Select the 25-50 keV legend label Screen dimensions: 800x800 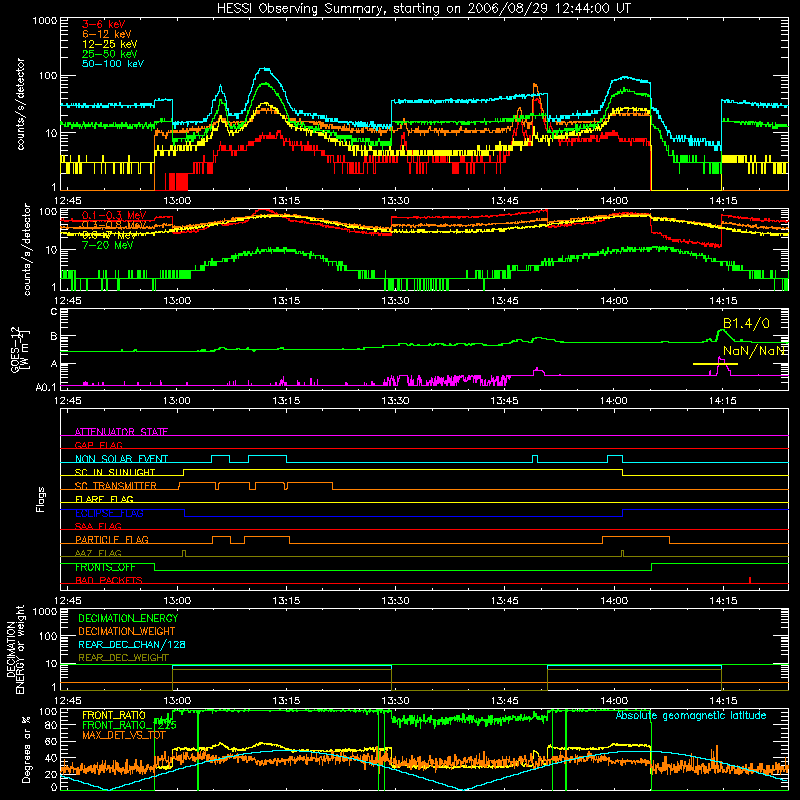109,54
